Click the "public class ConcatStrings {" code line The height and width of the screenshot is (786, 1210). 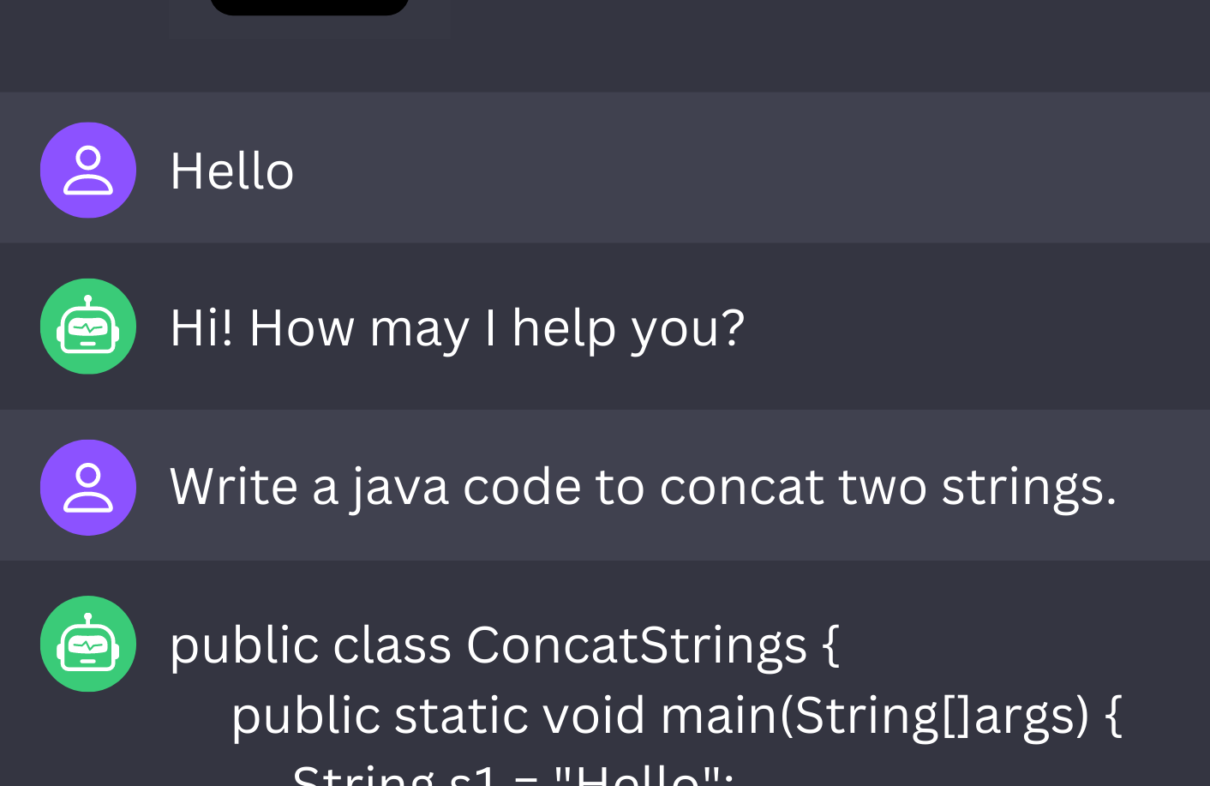click(504, 645)
